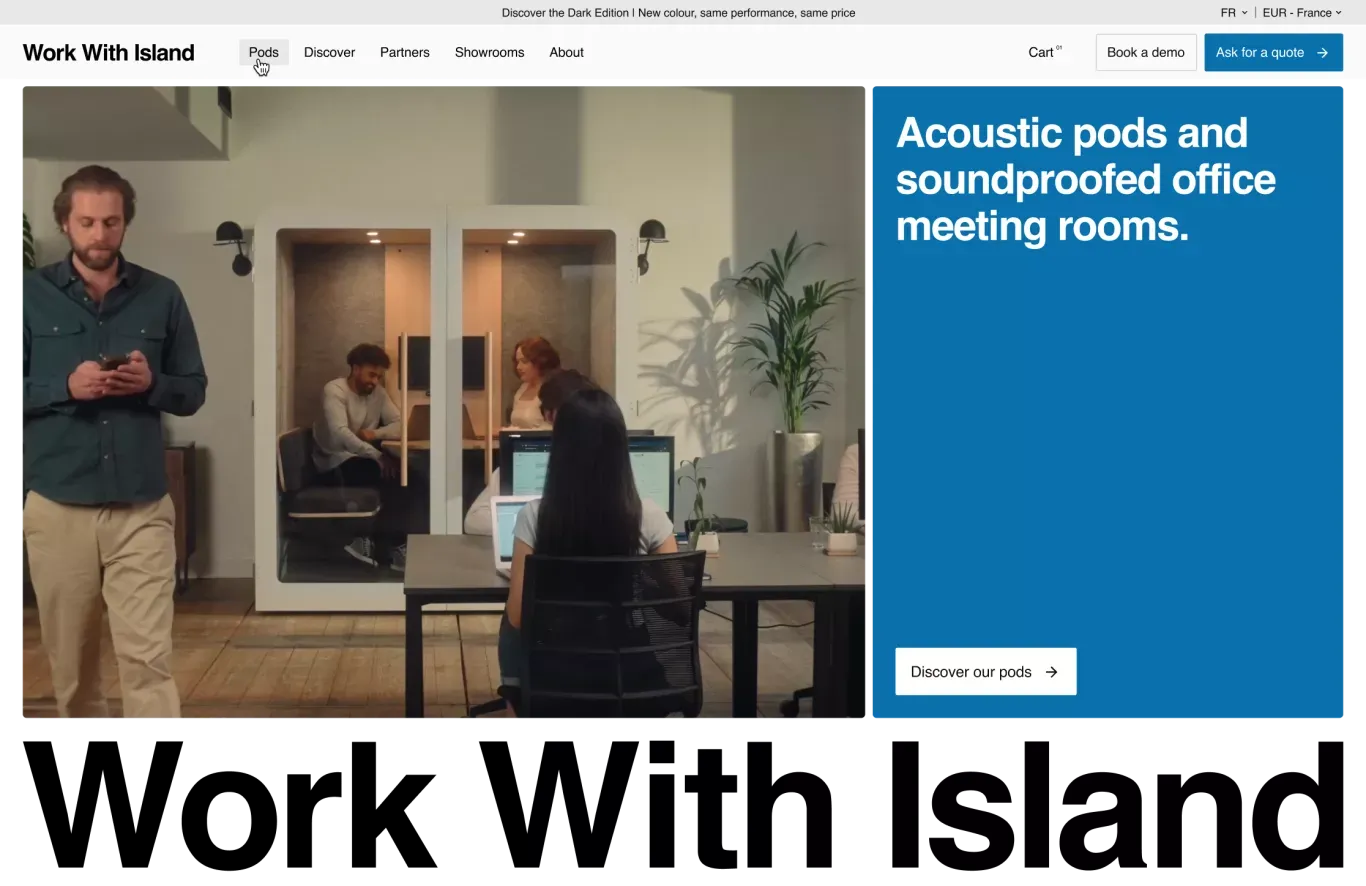This screenshot has height=886, width=1366.
Task: Click the Ask for a quote button
Action: (x=1273, y=52)
